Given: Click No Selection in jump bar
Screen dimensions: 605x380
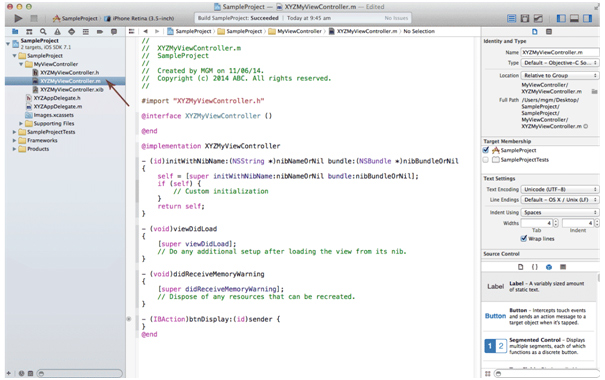Looking at the screenshot, I should 419,31.
